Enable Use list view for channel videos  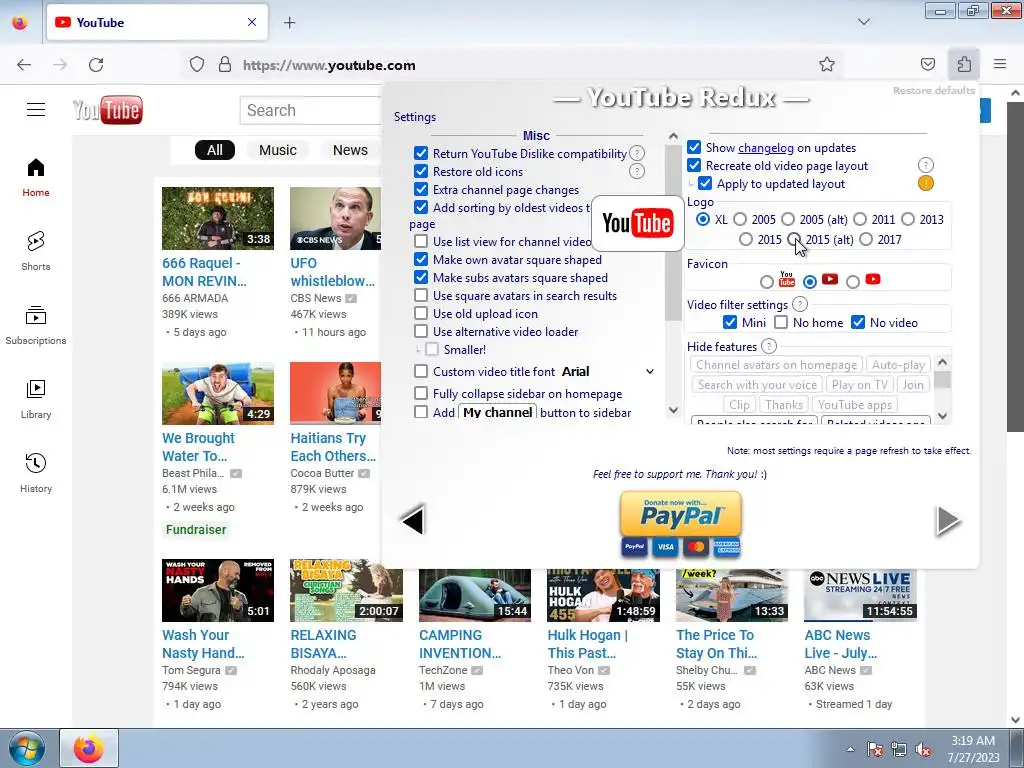pyautogui.click(x=421, y=241)
